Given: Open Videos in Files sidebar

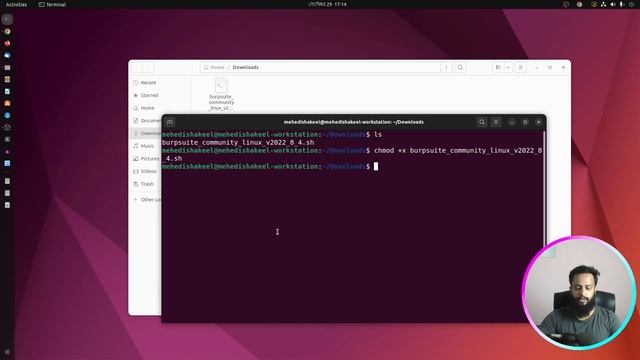Looking at the screenshot, I should point(146,171).
